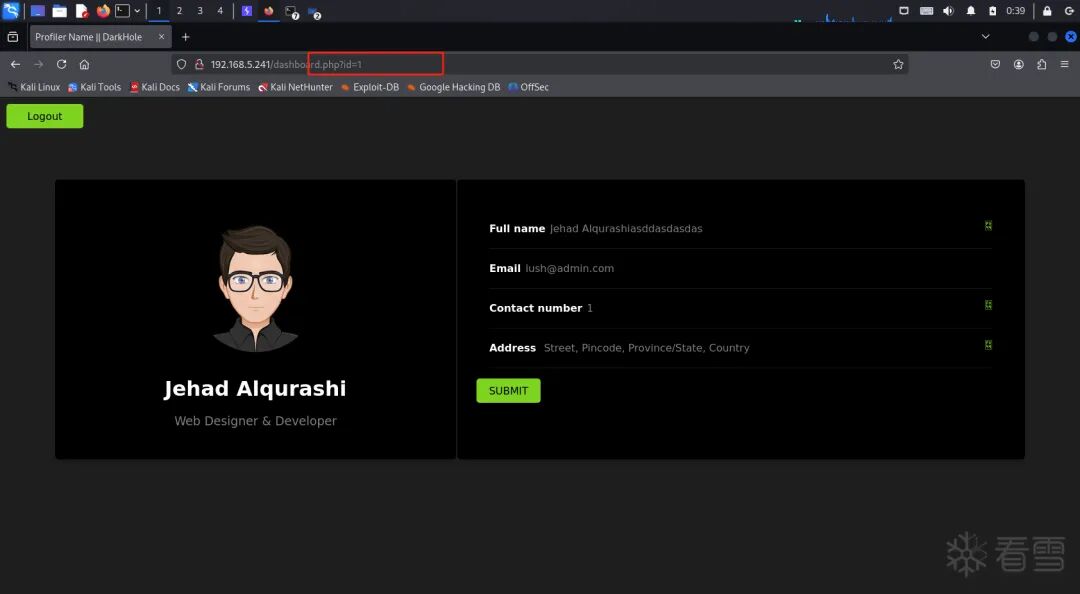The width and height of the screenshot is (1080, 594).
Task: Mute audio via the taskbar speaker icon
Action: [x=948, y=11]
